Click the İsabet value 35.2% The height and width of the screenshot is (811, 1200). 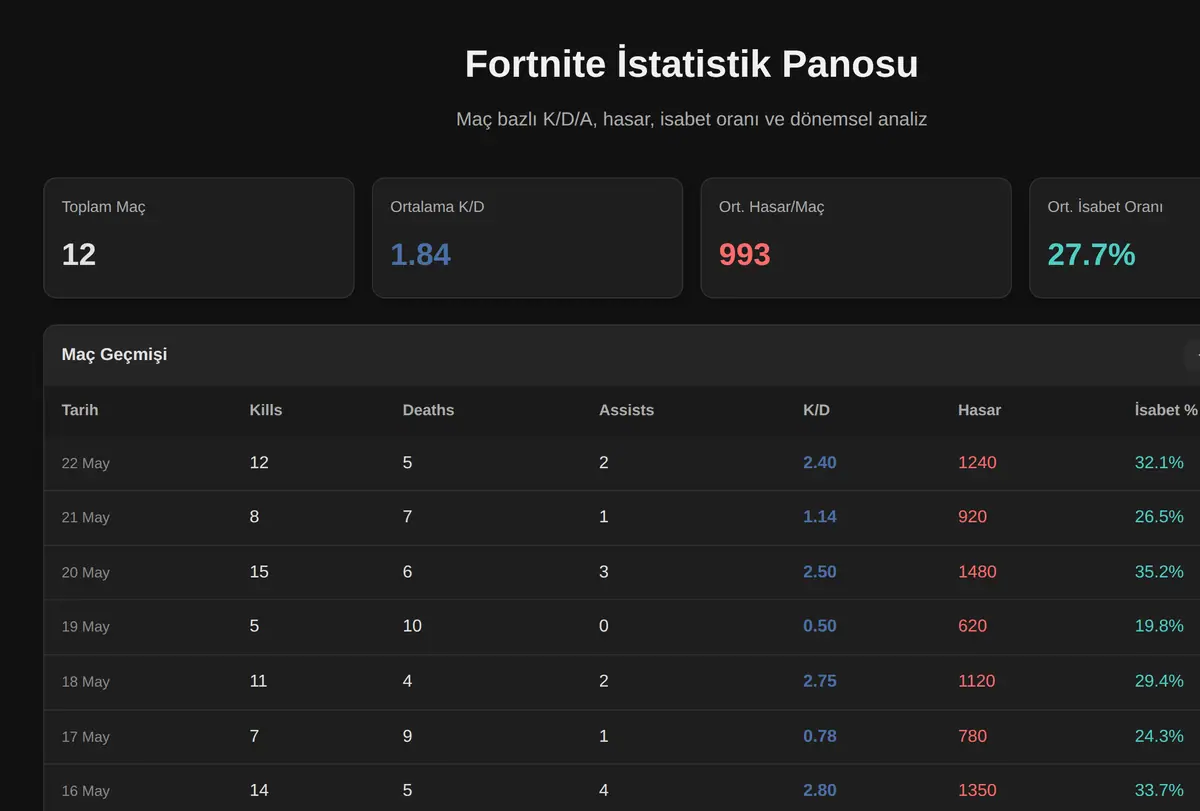1159,572
